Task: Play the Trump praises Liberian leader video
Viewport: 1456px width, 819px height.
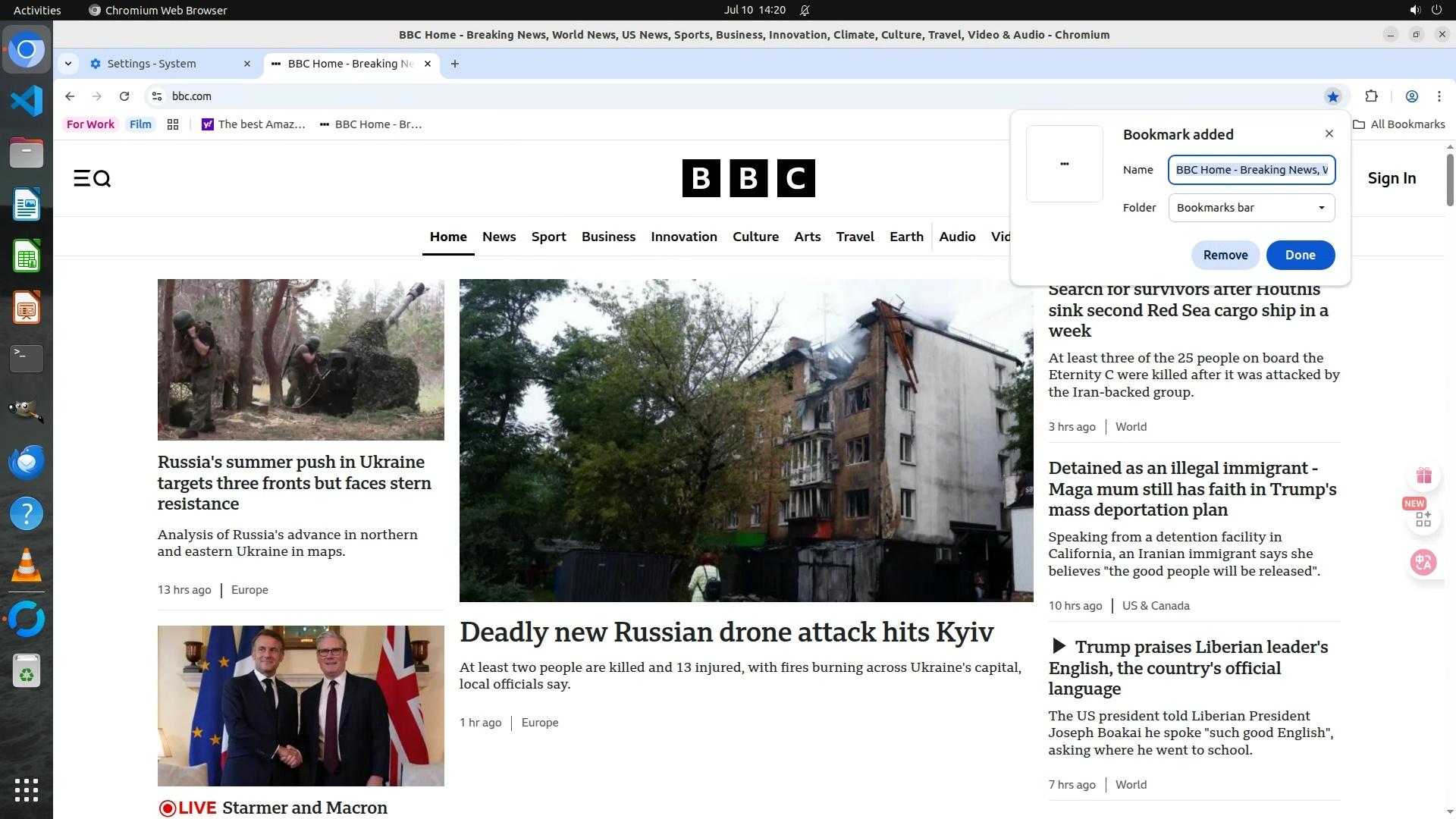Action: [1059, 647]
